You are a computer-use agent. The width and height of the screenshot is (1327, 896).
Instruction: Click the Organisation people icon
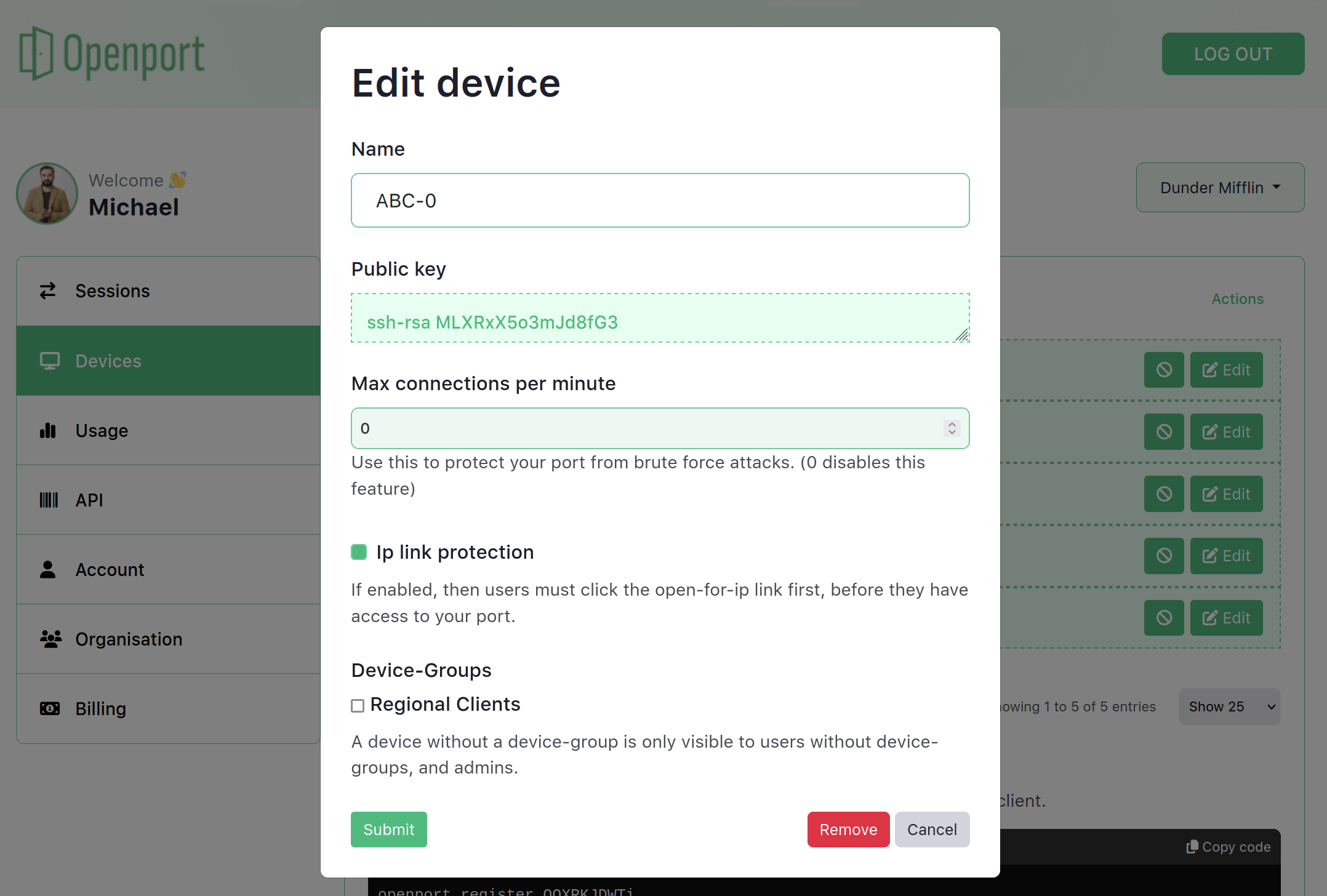point(50,639)
